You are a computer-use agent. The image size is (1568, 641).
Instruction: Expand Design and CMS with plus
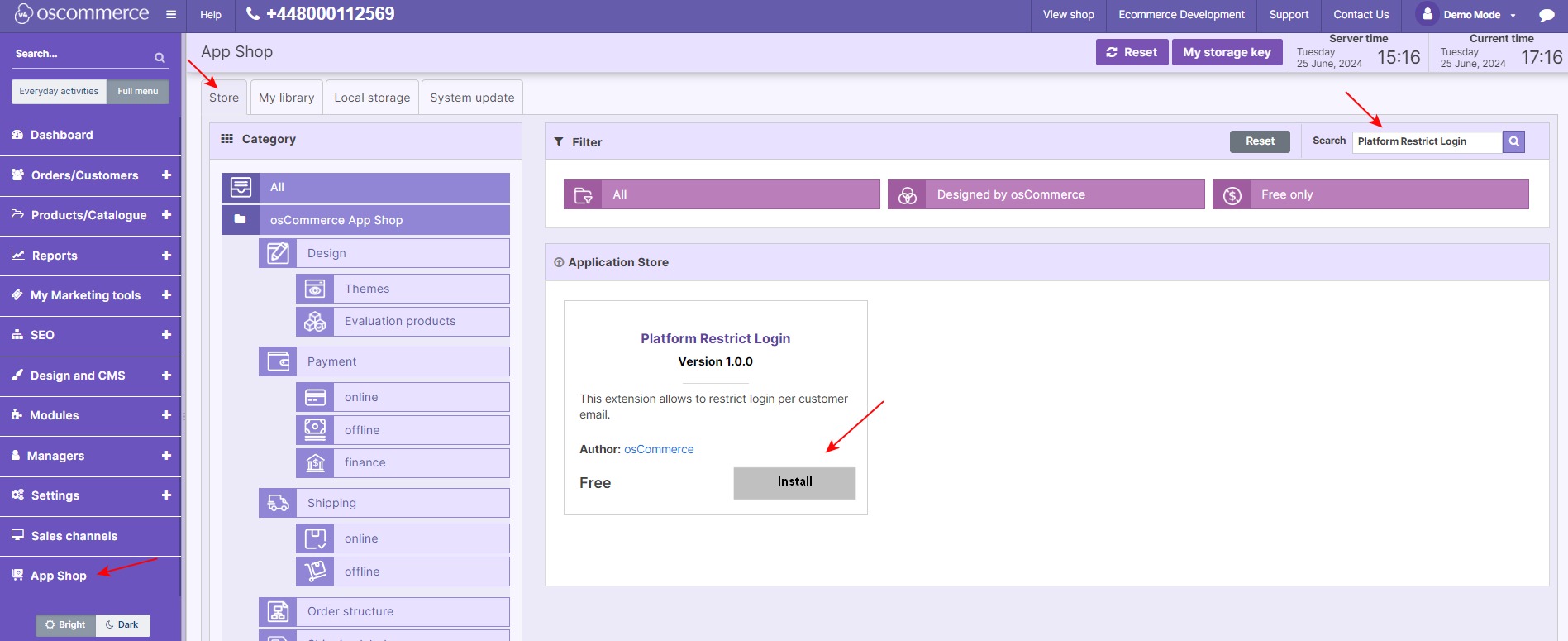(166, 376)
